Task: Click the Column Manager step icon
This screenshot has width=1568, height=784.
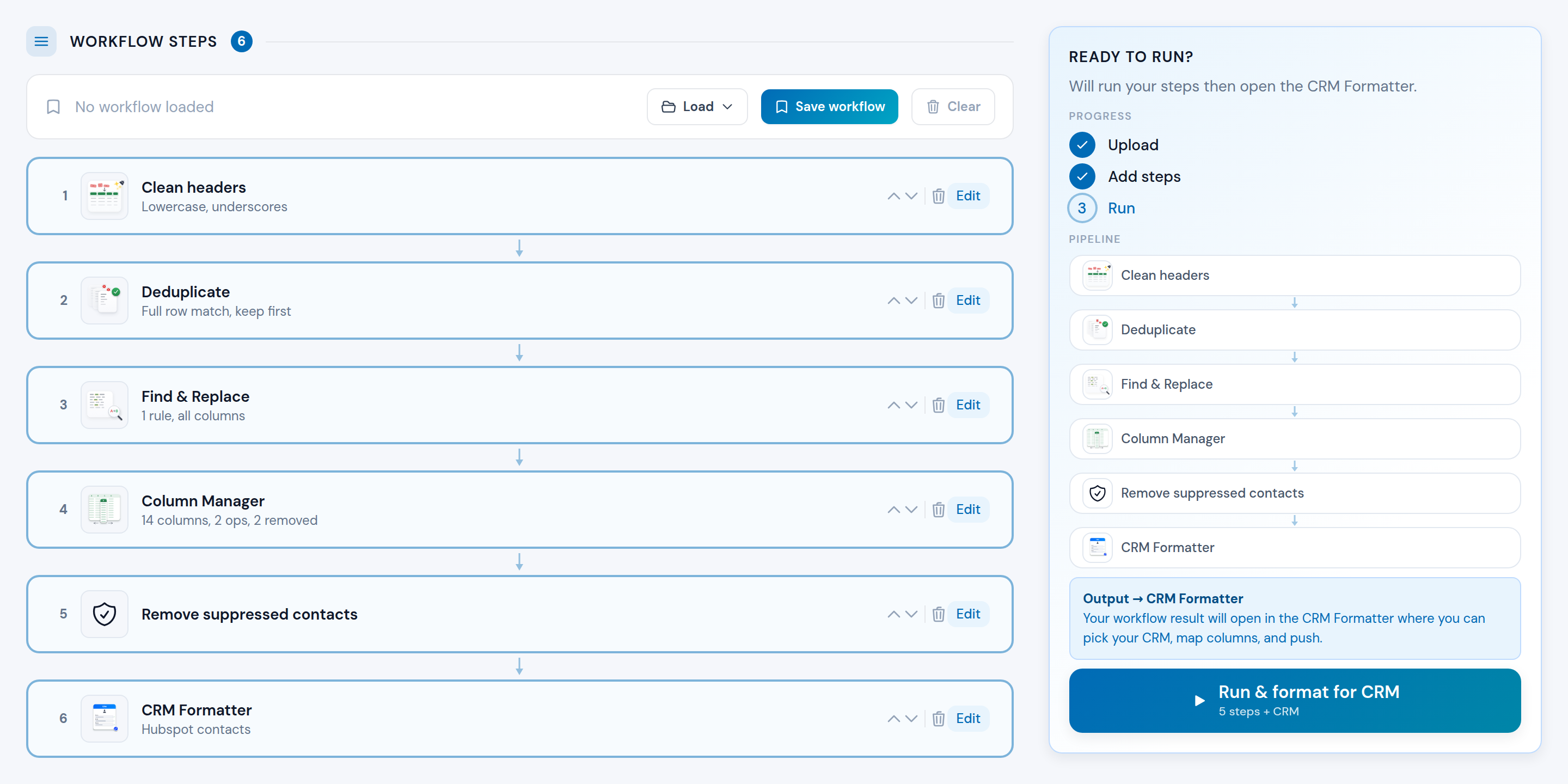Action: 104,510
